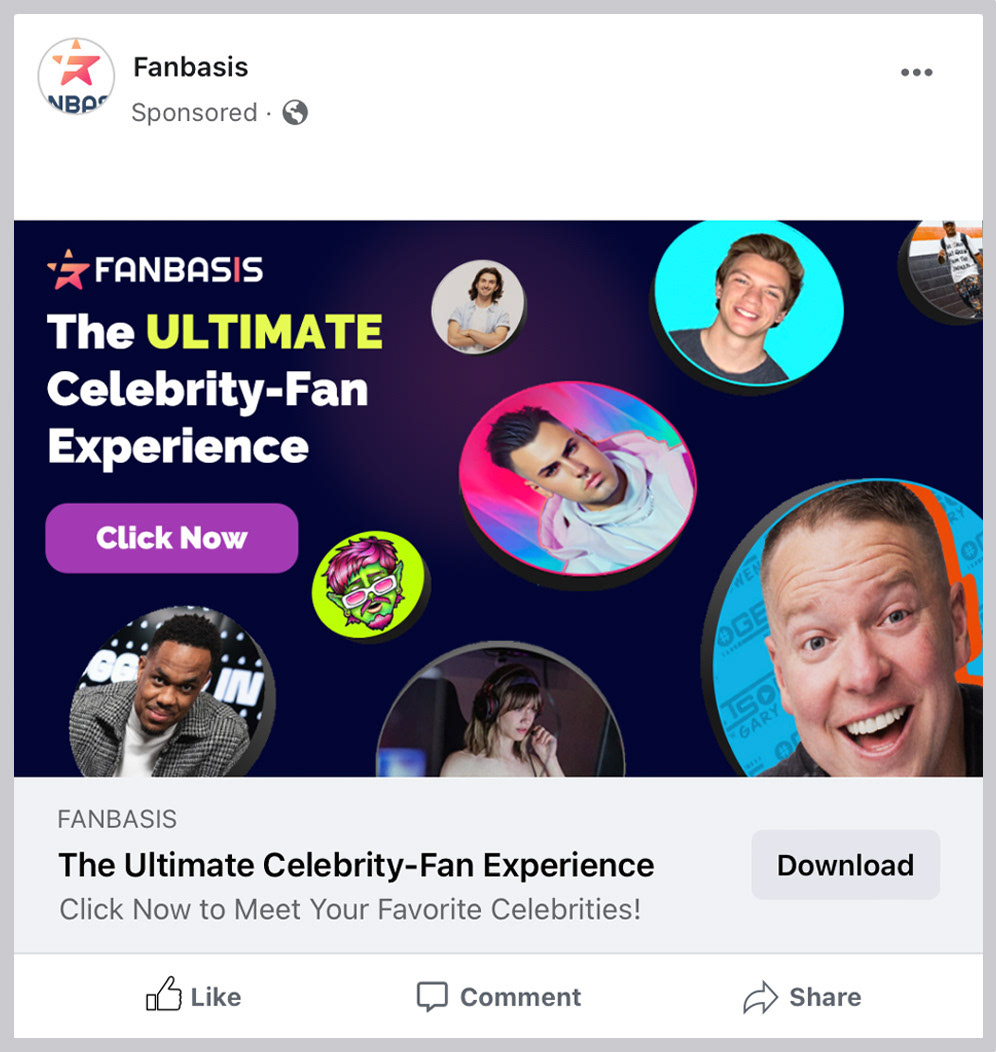Click the Sponsored label
Screen dimensions: 996x1052
coord(194,113)
